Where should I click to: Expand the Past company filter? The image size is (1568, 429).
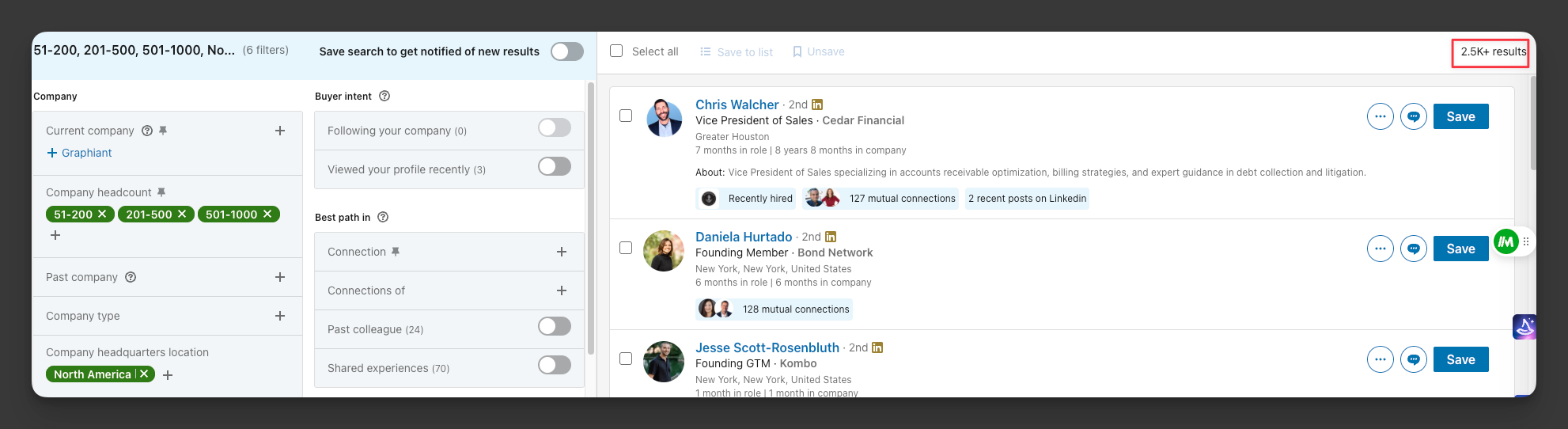[x=280, y=277]
